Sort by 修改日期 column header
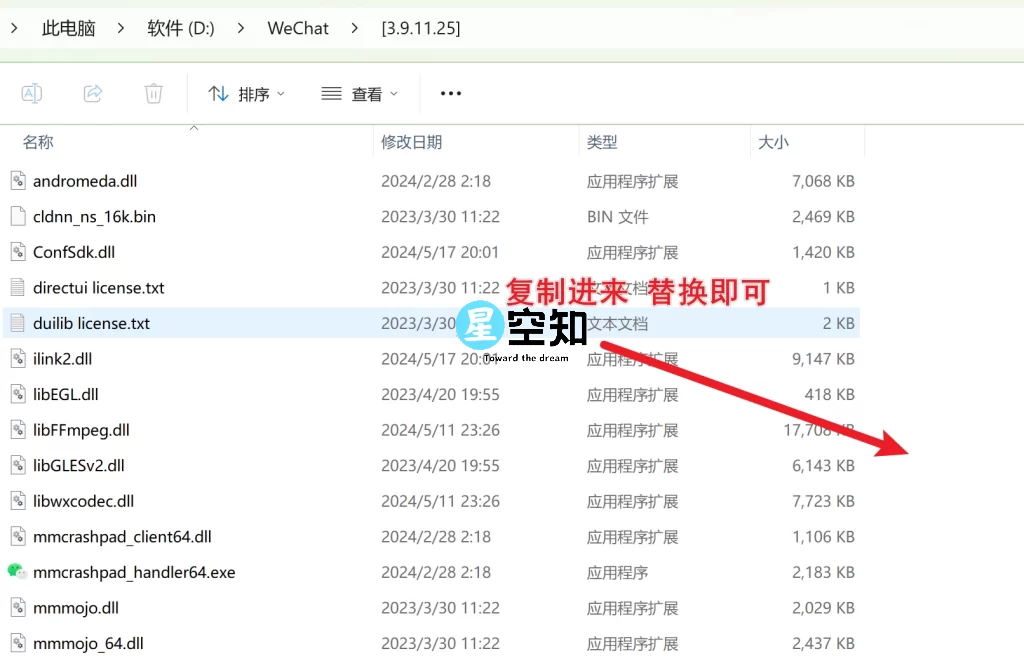The height and width of the screenshot is (663, 1024). point(411,142)
